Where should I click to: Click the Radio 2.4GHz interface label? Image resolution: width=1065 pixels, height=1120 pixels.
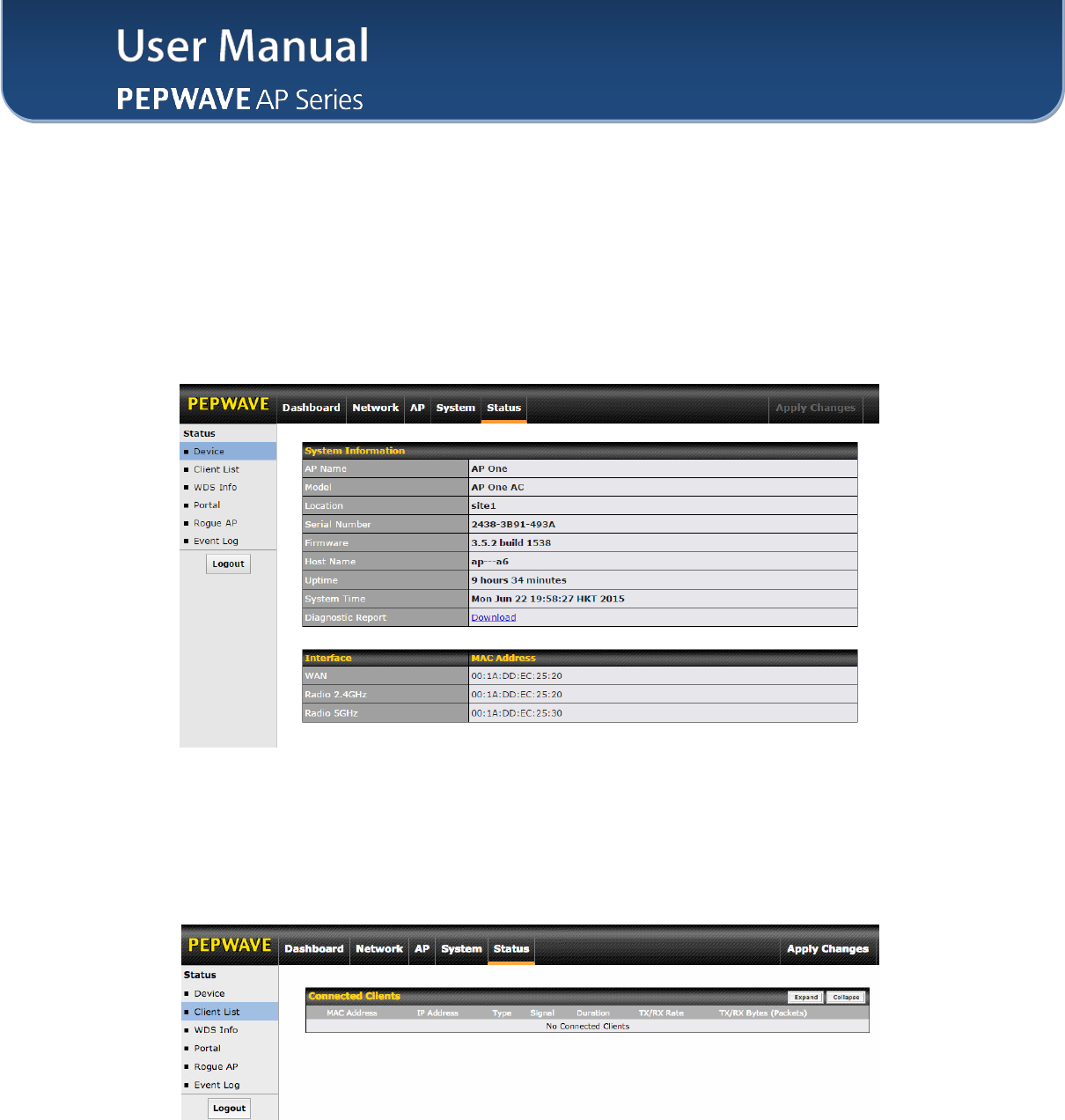click(x=385, y=695)
